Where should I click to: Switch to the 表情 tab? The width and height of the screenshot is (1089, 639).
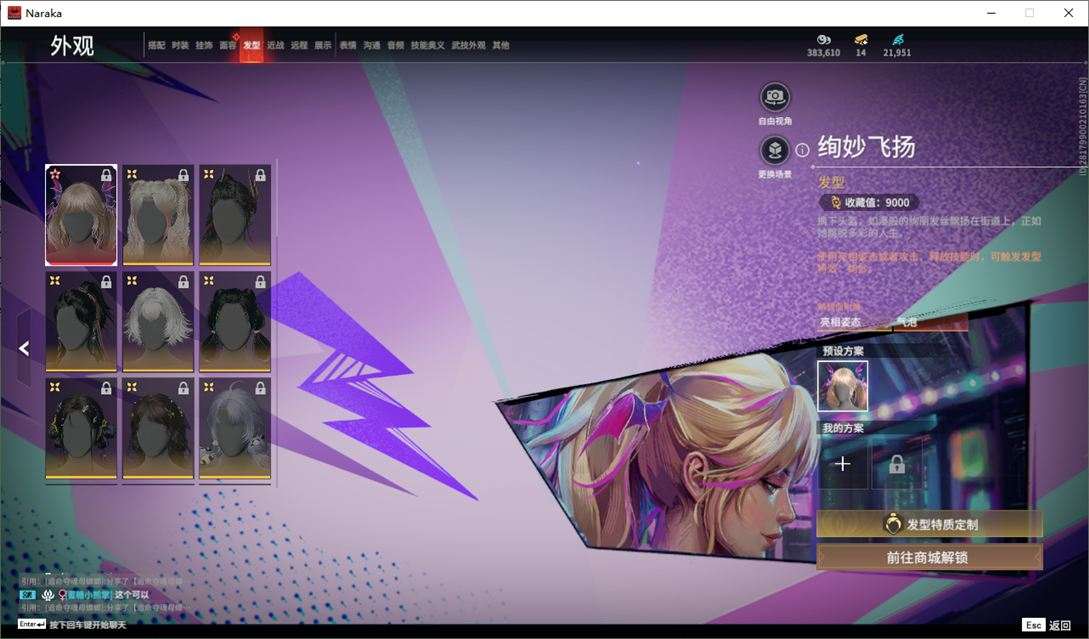[x=348, y=45]
